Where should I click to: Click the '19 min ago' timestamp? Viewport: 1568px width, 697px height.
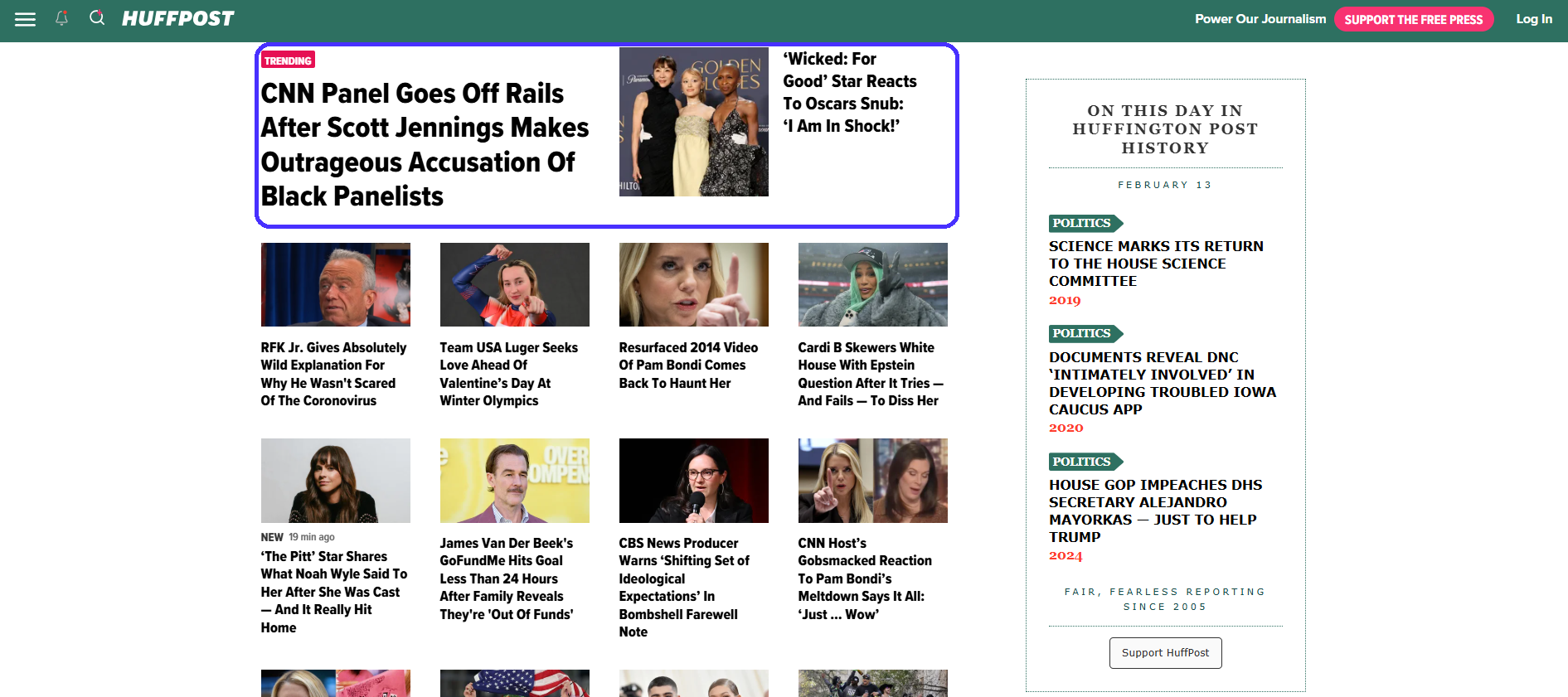coord(312,537)
